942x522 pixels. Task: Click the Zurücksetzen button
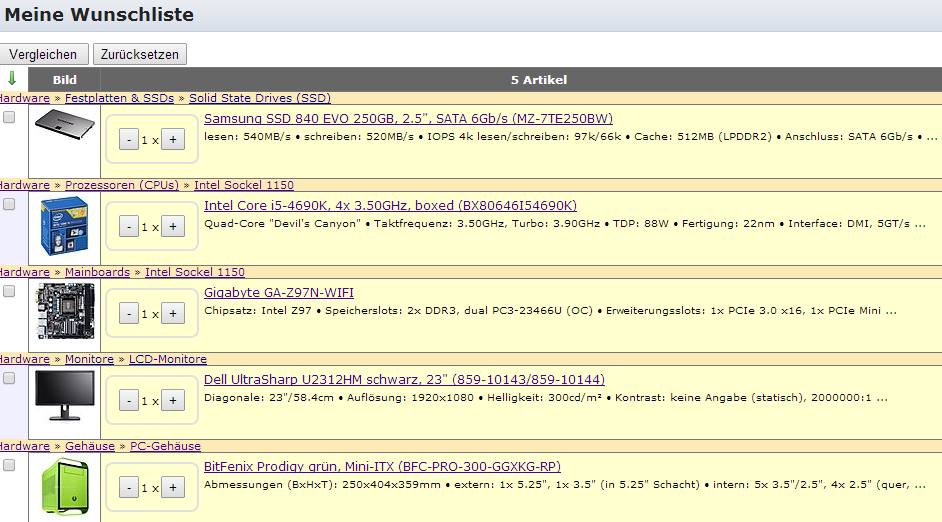(x=139, y=54)
